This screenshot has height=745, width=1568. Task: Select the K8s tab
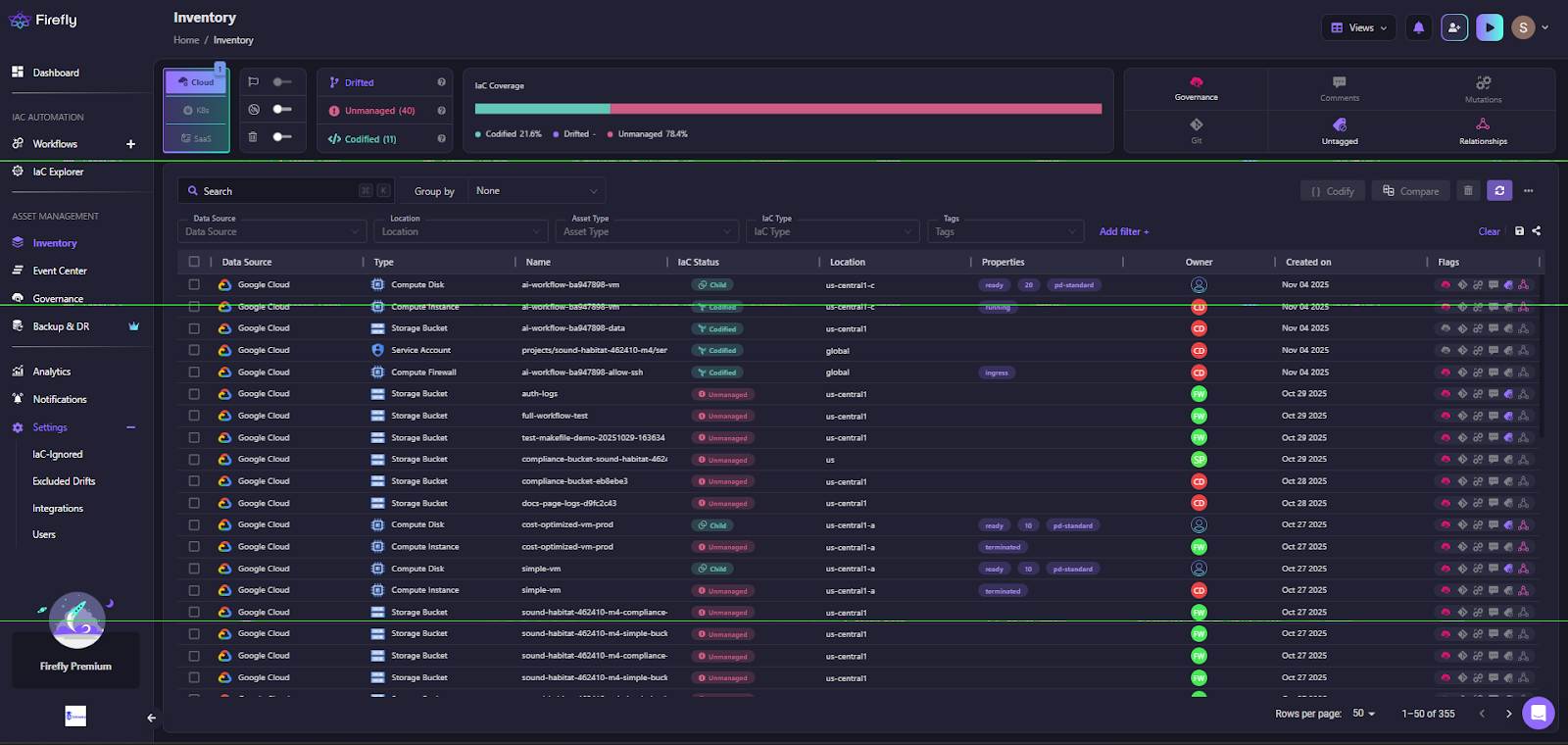tap(196, 110)
